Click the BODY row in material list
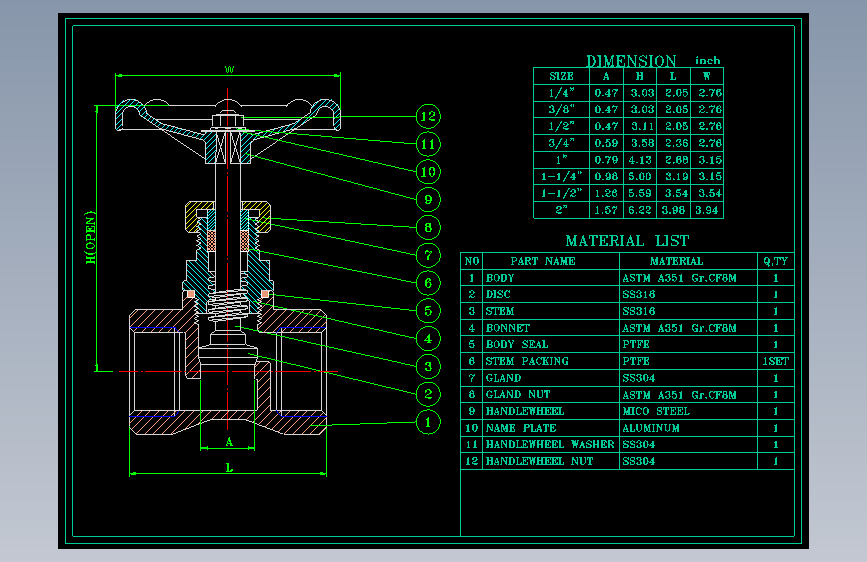The width and height of the screenshot is (867, 562). pyautogui.click(x=627, y=278)
